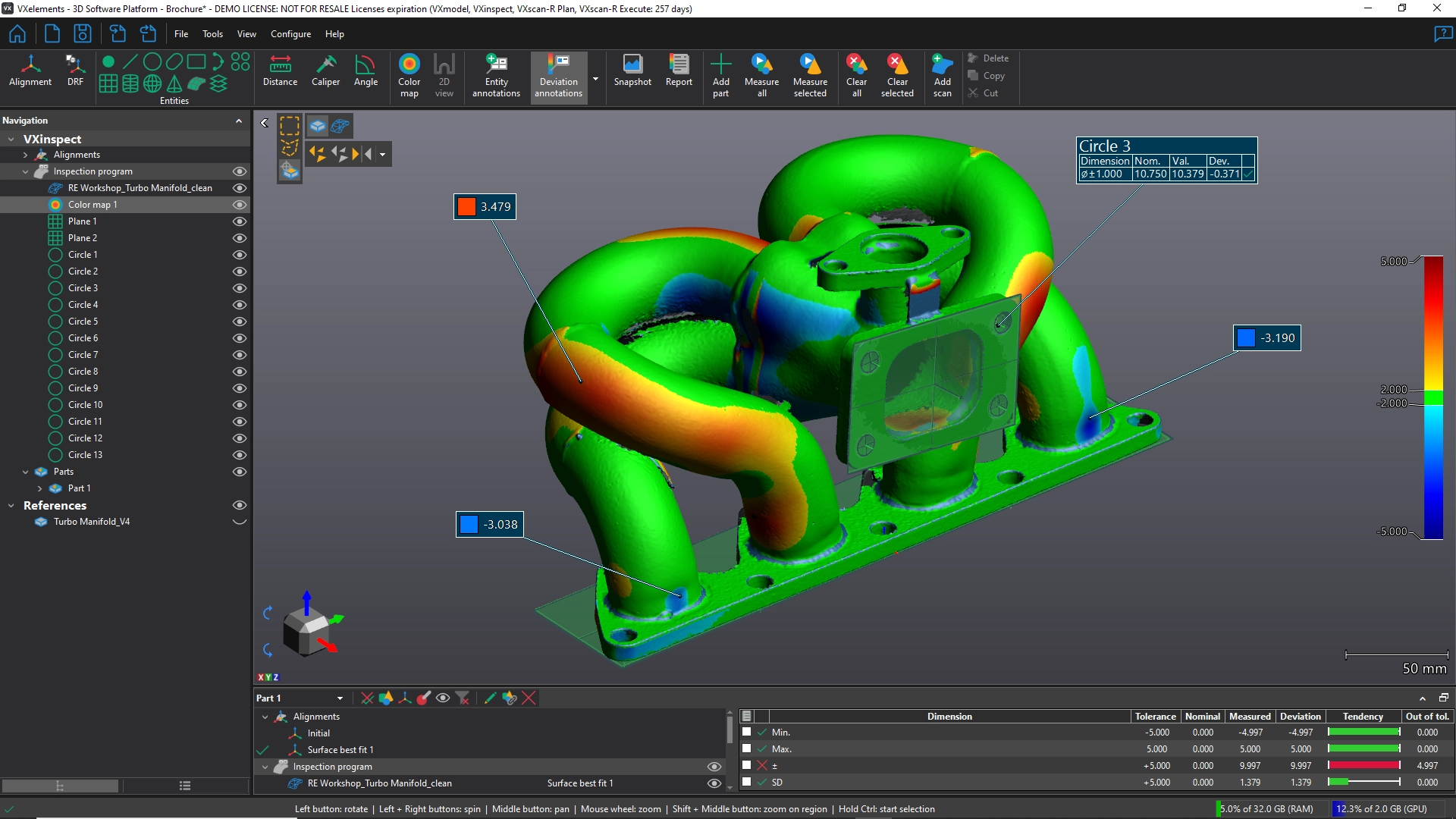
Task: Collapse the Parts tree node
Action: pyautogui.click(x=26, y=472)
